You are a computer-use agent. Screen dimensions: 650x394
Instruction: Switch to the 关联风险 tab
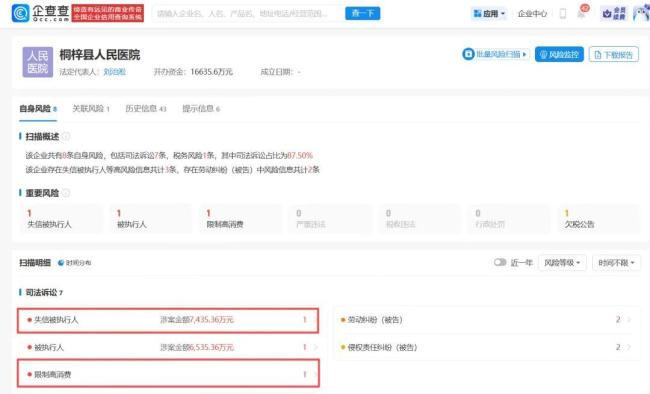[x=91, y=109]
